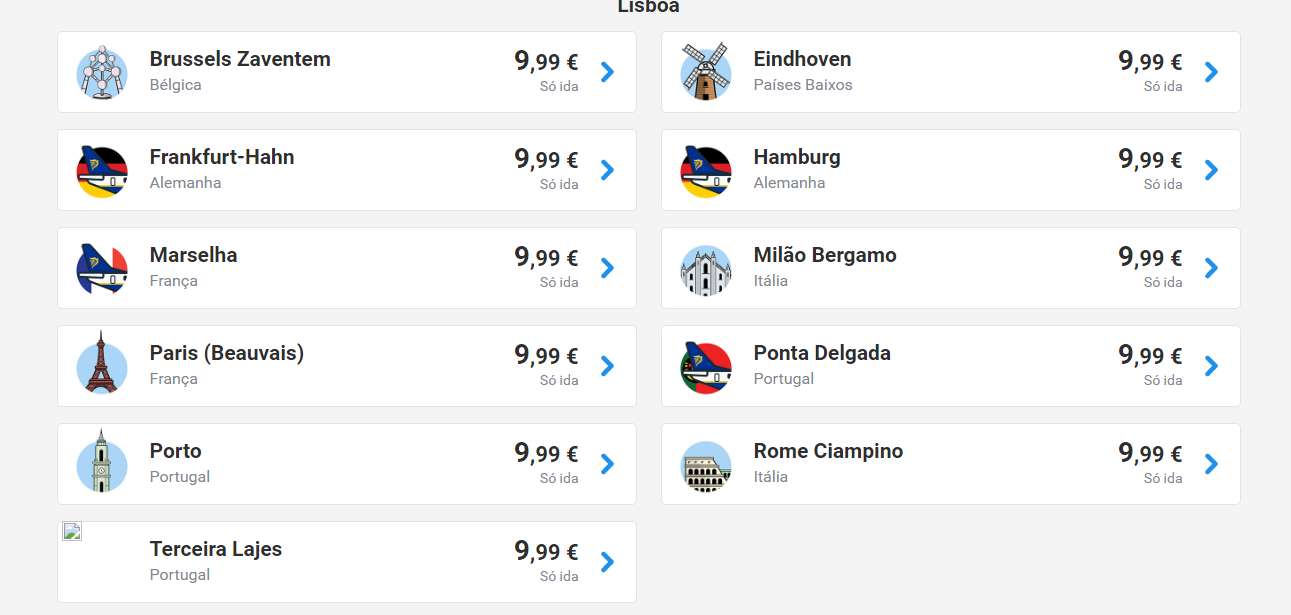Click the Atomium icon for Brussels Zaventem
The image size is (1291, 615).
coord(102,72)
